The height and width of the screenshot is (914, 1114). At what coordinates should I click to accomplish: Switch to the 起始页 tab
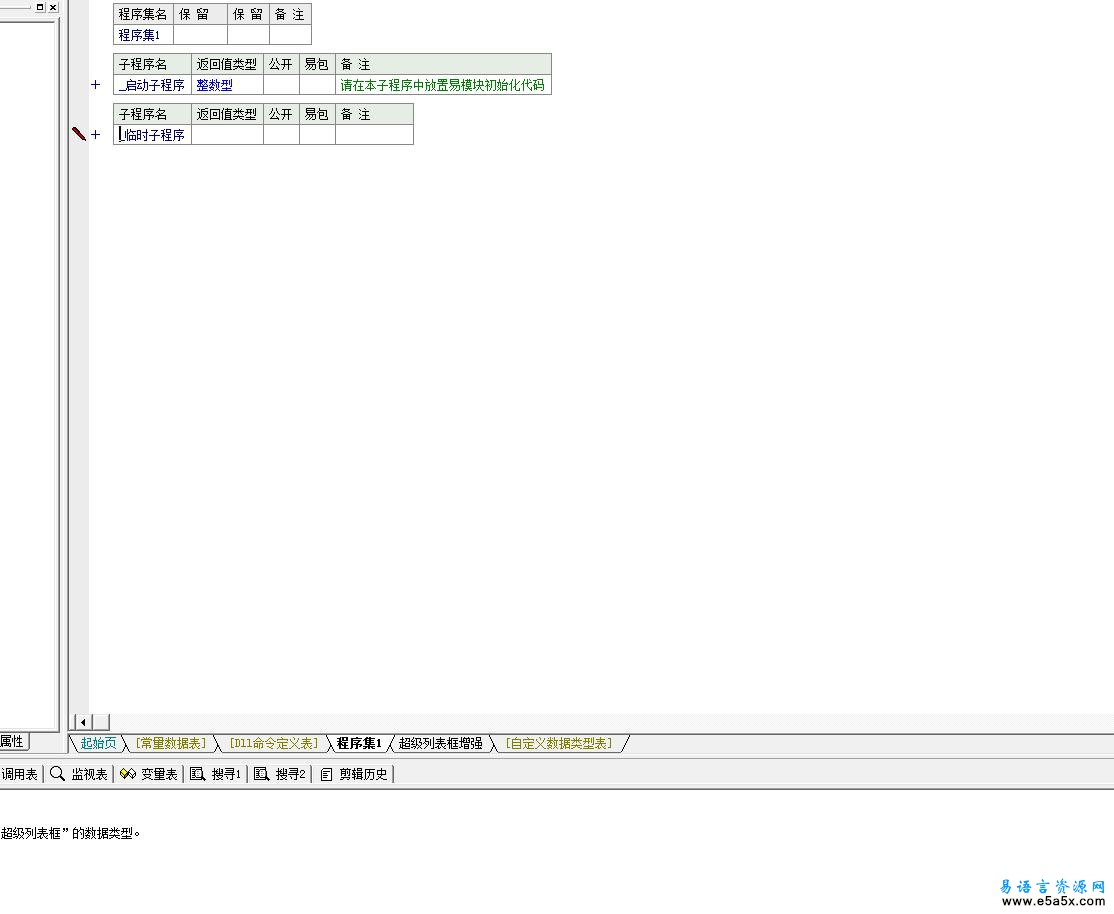point(98,743)
